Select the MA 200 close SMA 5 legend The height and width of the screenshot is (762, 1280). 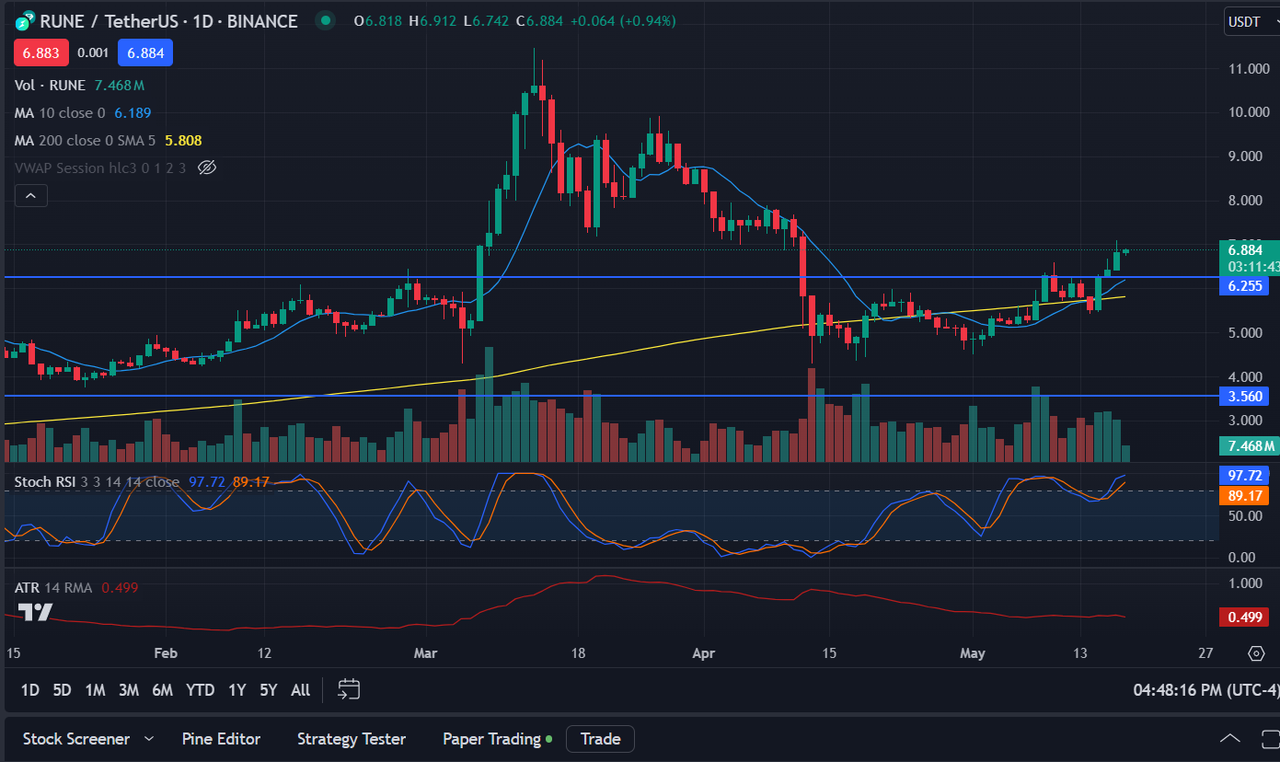(87, 141)
